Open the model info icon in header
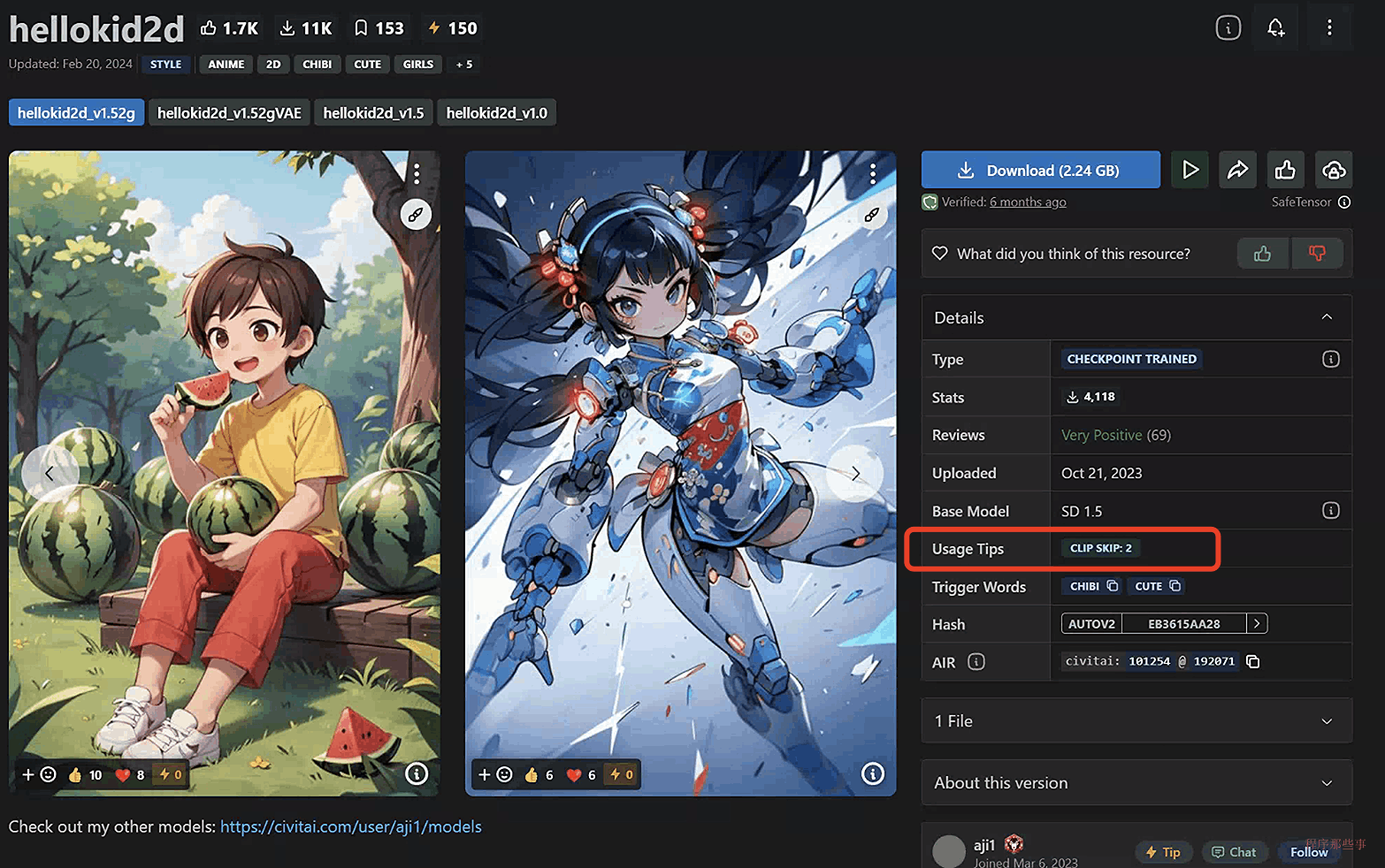 point(1228,28)
